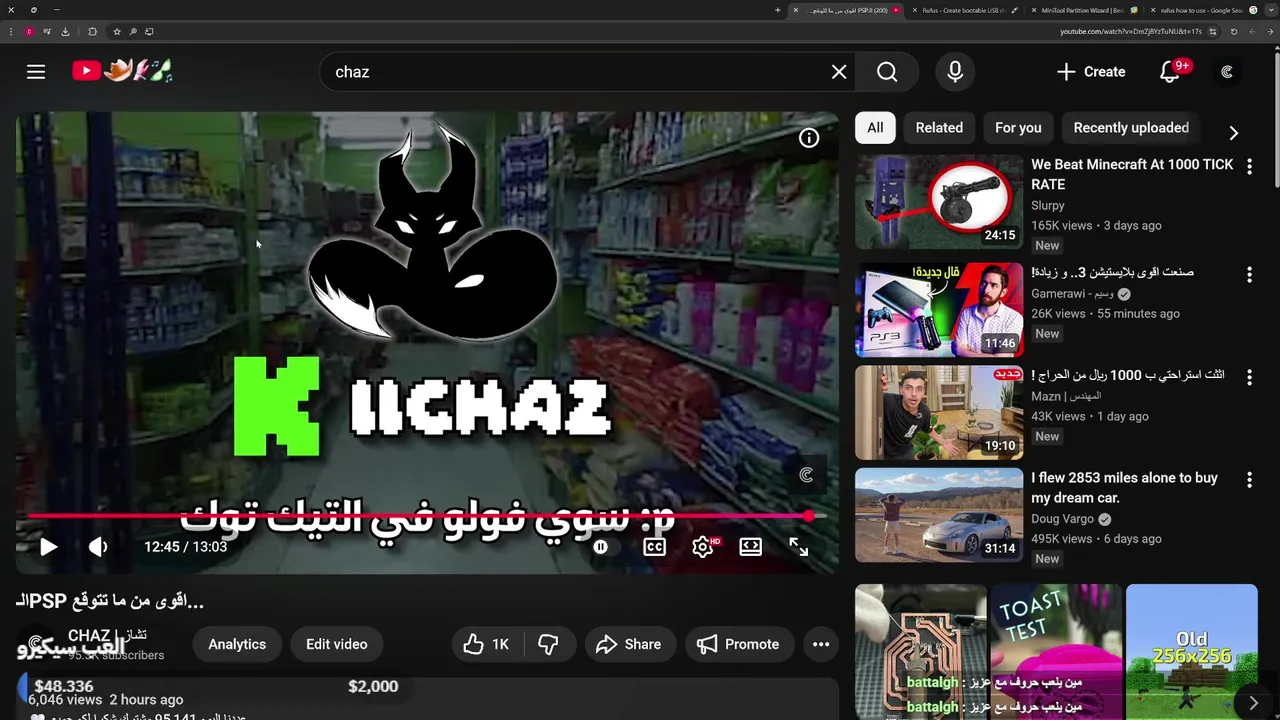The image size is (1280, 720).
Task: Open options for the Doug Vargo video
Action: click(x=1249, y=480)
